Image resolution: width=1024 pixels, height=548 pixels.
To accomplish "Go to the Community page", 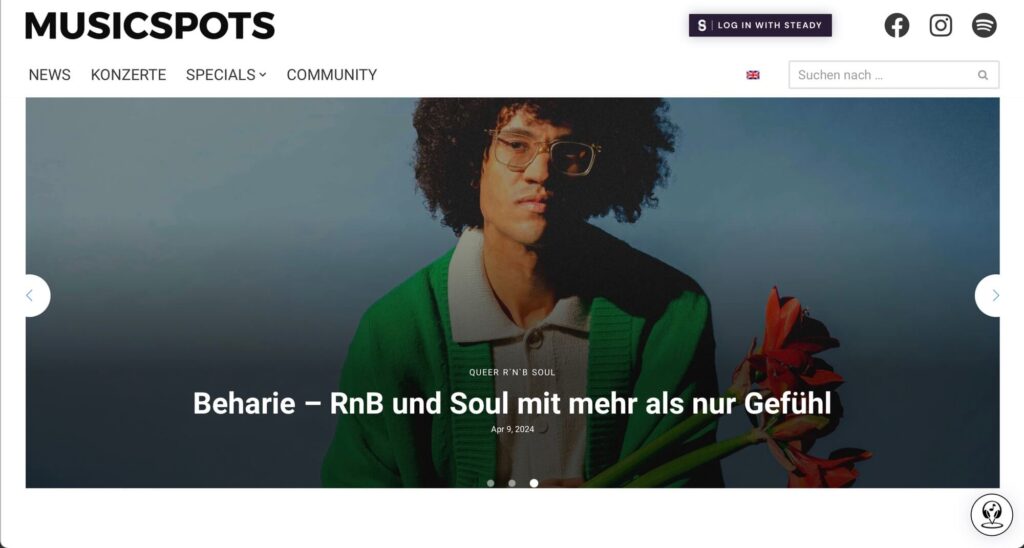I will click(332, 75).
